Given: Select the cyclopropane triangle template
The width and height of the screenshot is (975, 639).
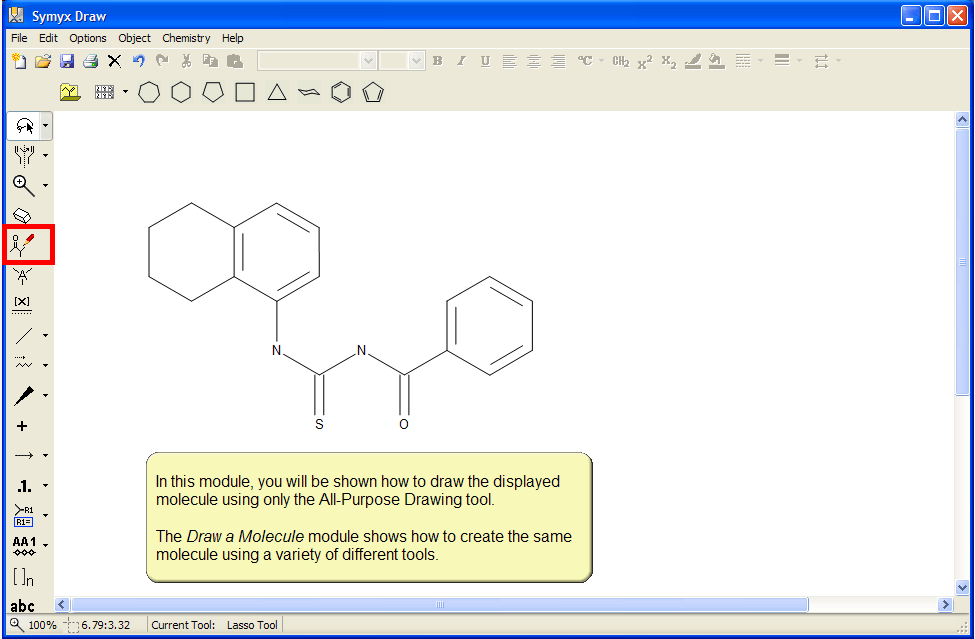Looking at the screenshot, I should [277, 93].
